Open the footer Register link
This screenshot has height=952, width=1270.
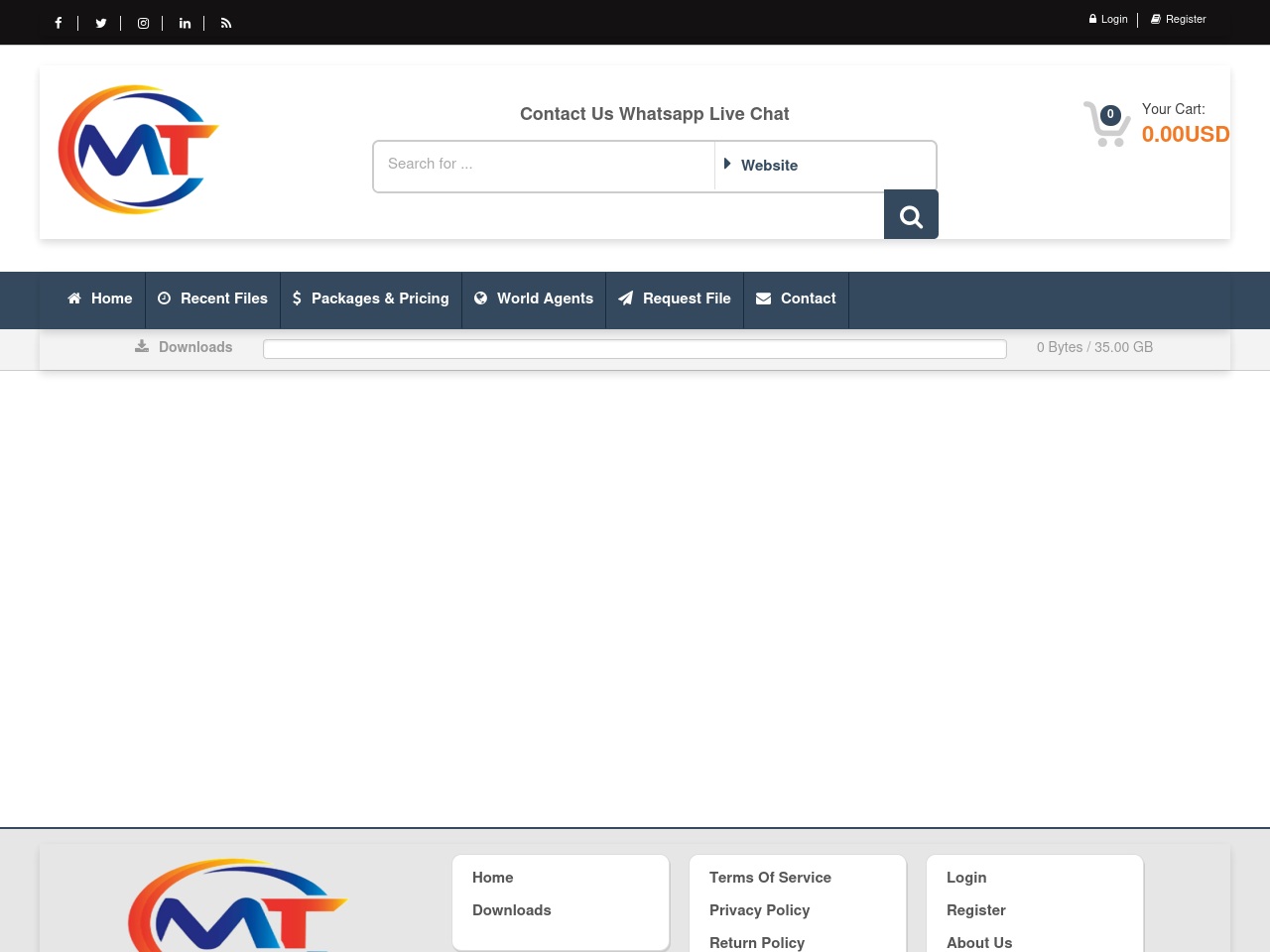point(976,910)
